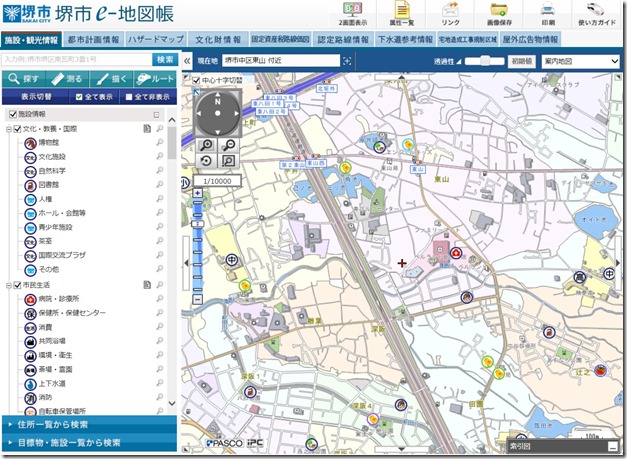This screenshot has height=459, width=627.
Task: Click the 上下水道 legend icon
Action: tap(30, 383)
